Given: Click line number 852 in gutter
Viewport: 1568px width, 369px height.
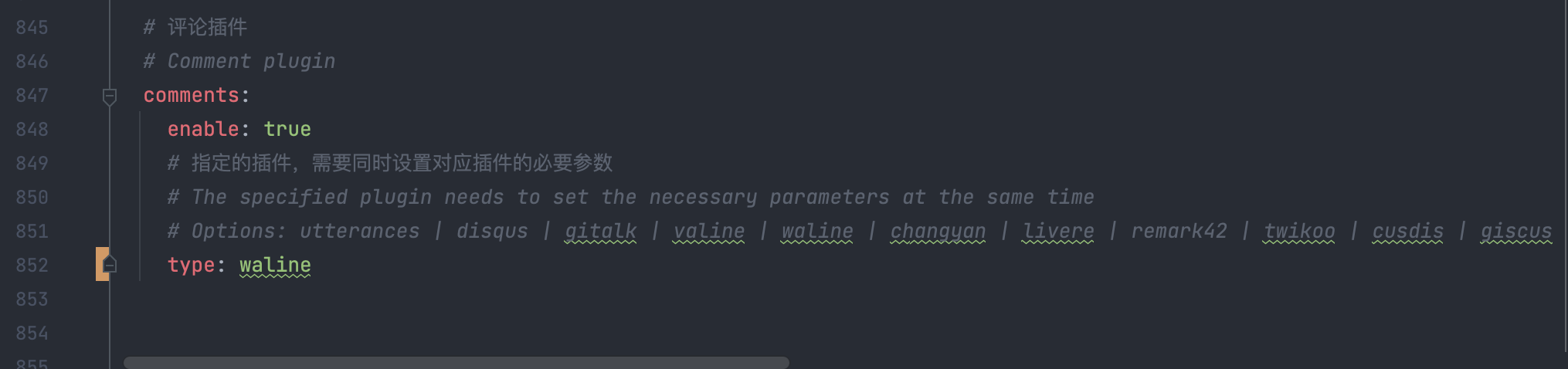Looking at the screenshot, I should 32,265.
